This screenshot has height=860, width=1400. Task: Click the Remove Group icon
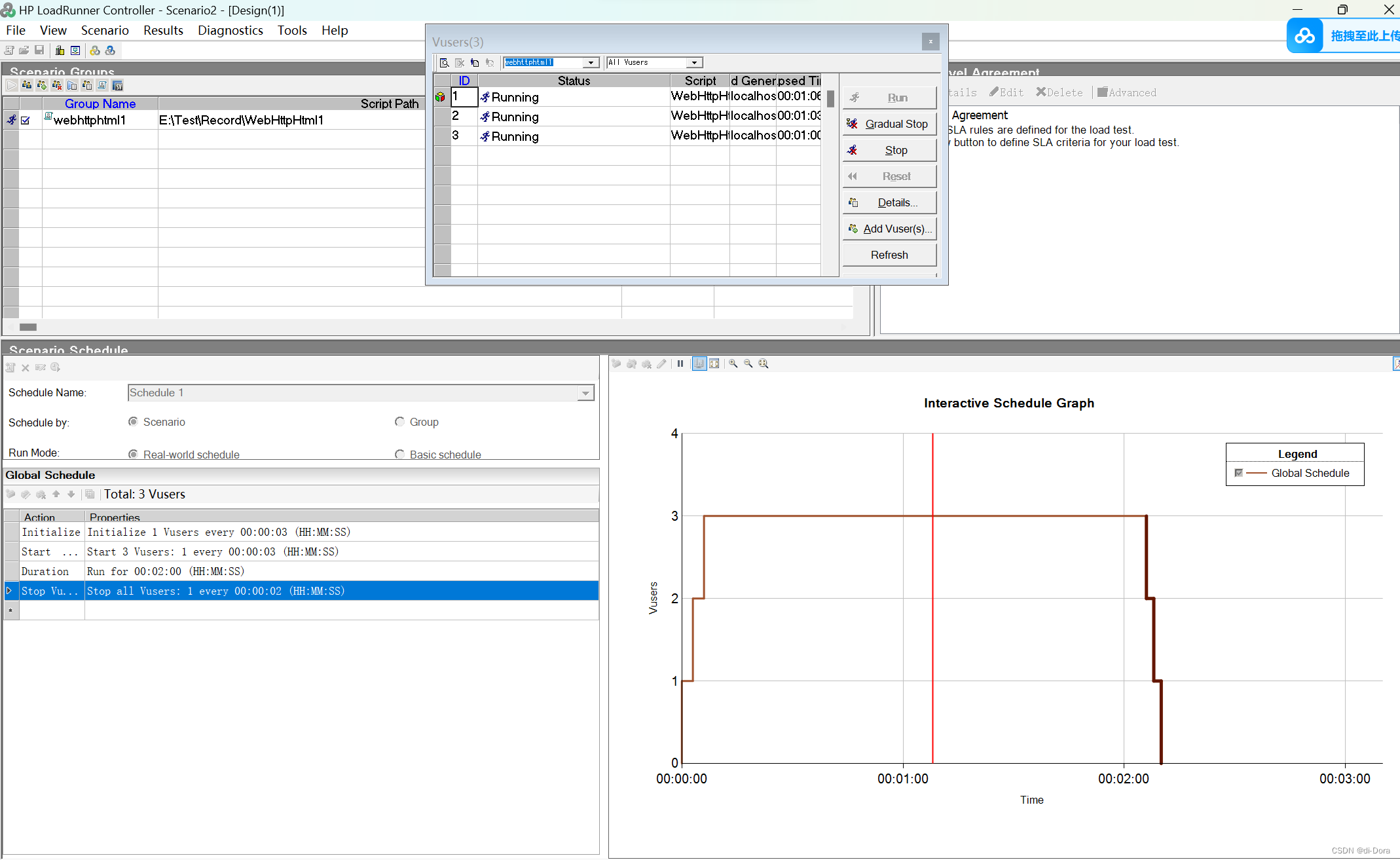pos(57,85)
